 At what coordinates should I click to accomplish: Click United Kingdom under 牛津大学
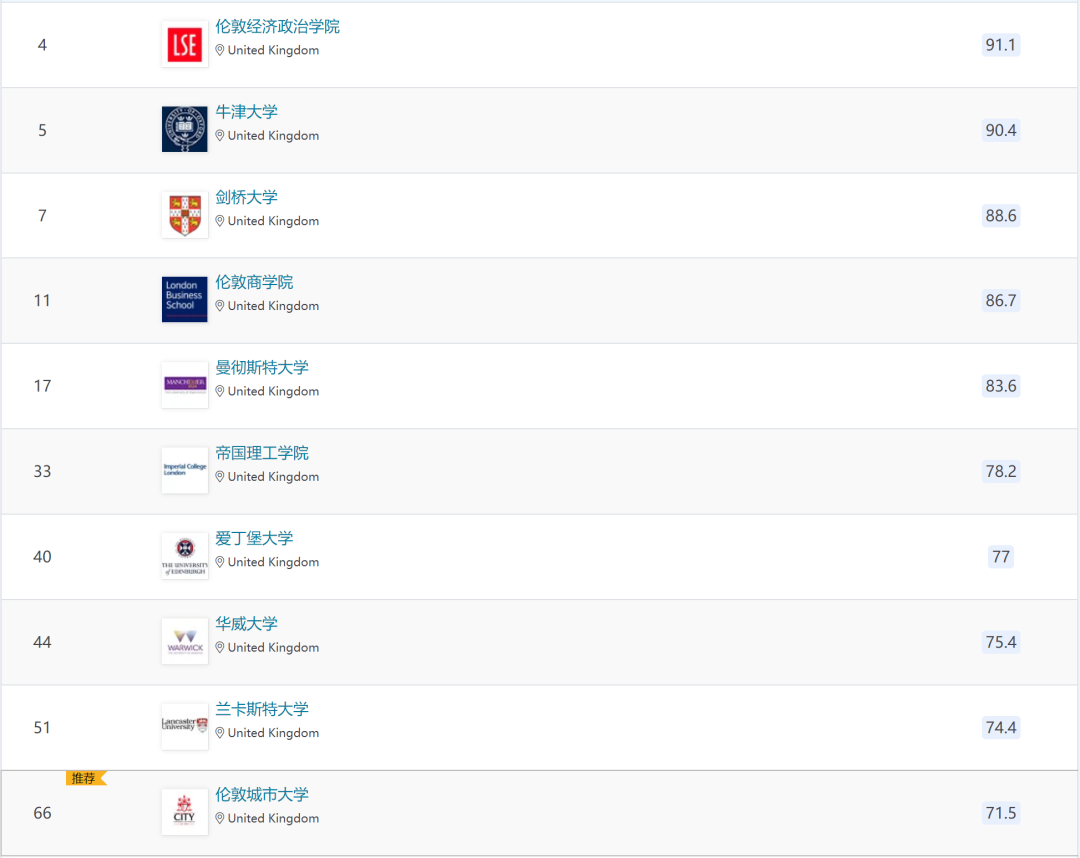(x=273, y=136)
